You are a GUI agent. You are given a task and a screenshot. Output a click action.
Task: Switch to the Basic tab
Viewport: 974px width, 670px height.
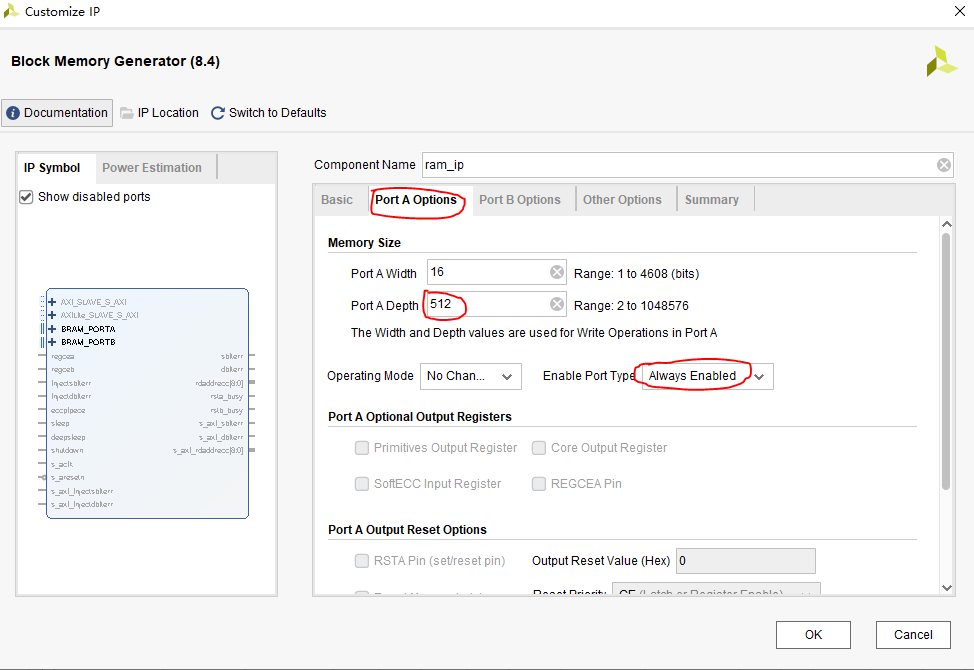pyautogui.click(x=337, y=200)
